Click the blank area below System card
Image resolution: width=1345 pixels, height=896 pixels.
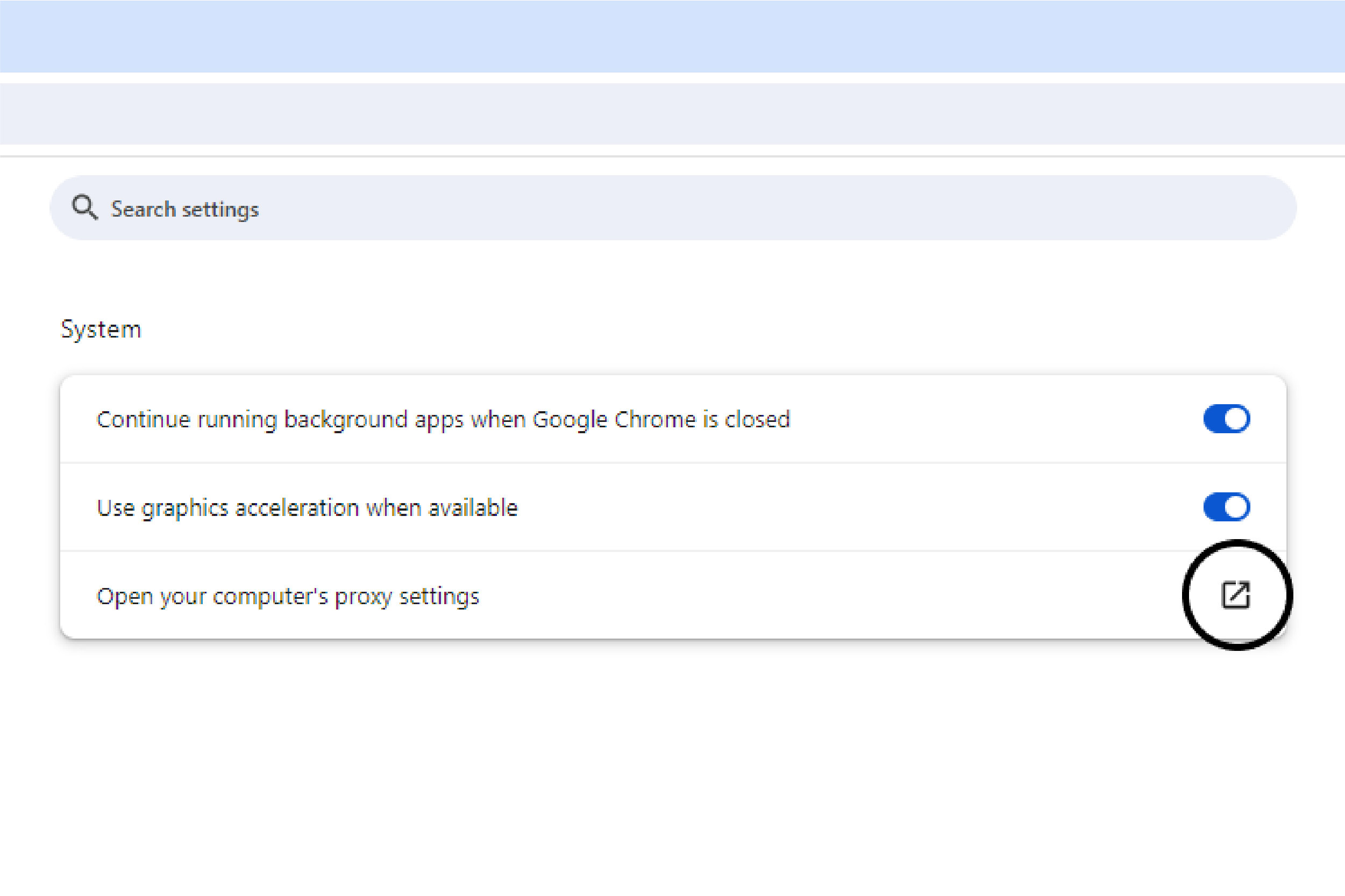pyautogui.click(x=672, y=771)
